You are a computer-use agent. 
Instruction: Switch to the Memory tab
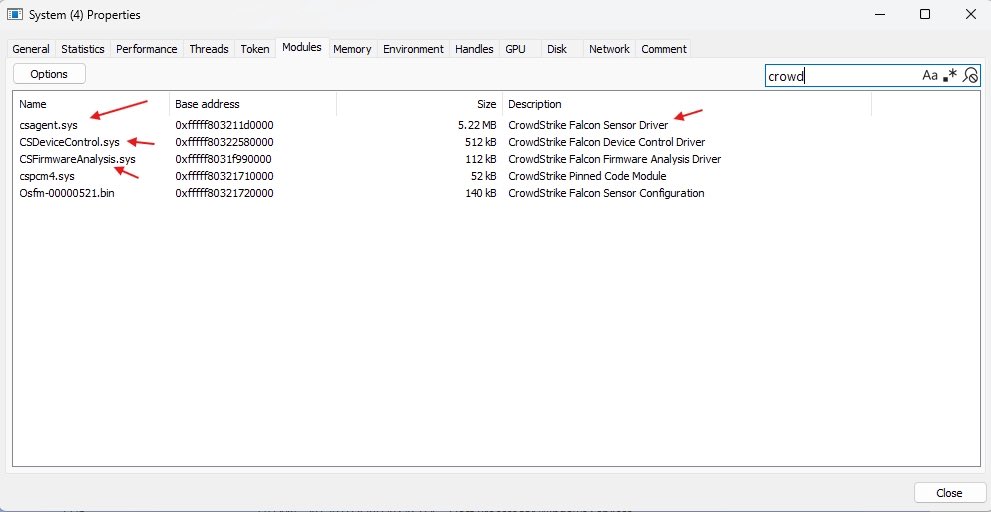352,49
